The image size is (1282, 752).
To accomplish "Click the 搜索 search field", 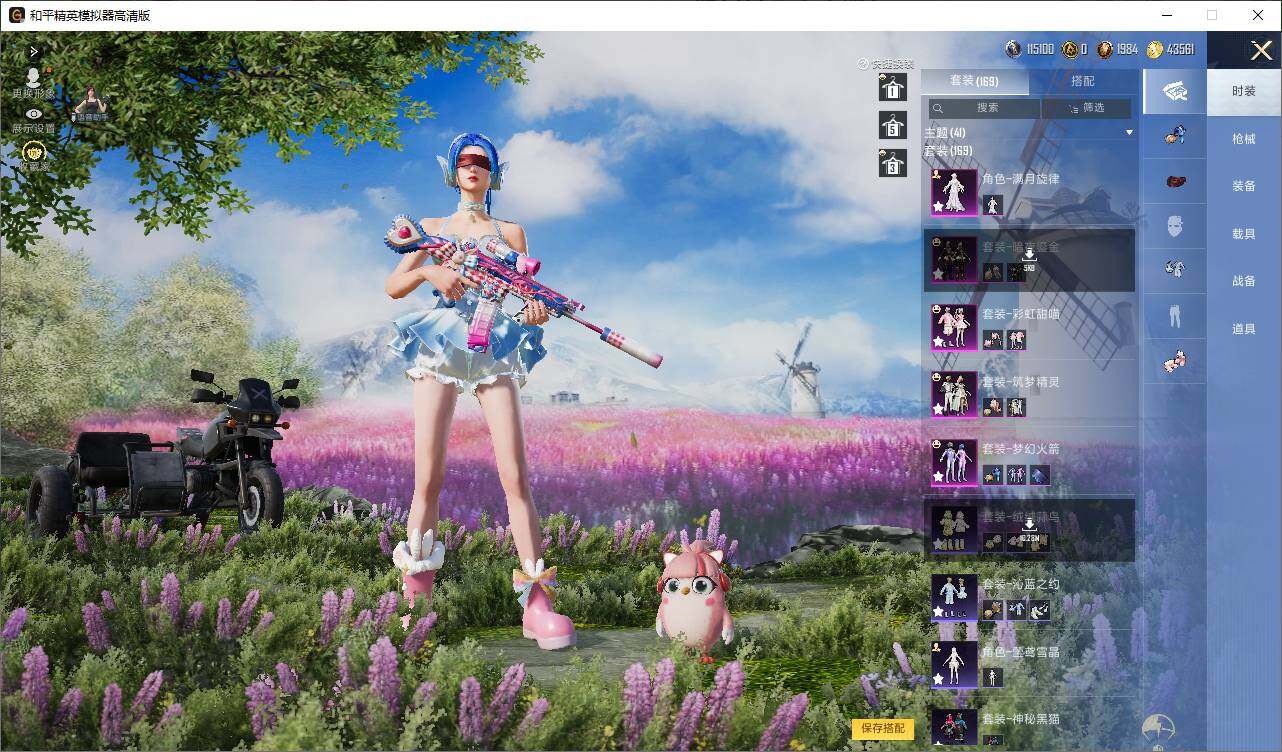I will click(985, 108).
